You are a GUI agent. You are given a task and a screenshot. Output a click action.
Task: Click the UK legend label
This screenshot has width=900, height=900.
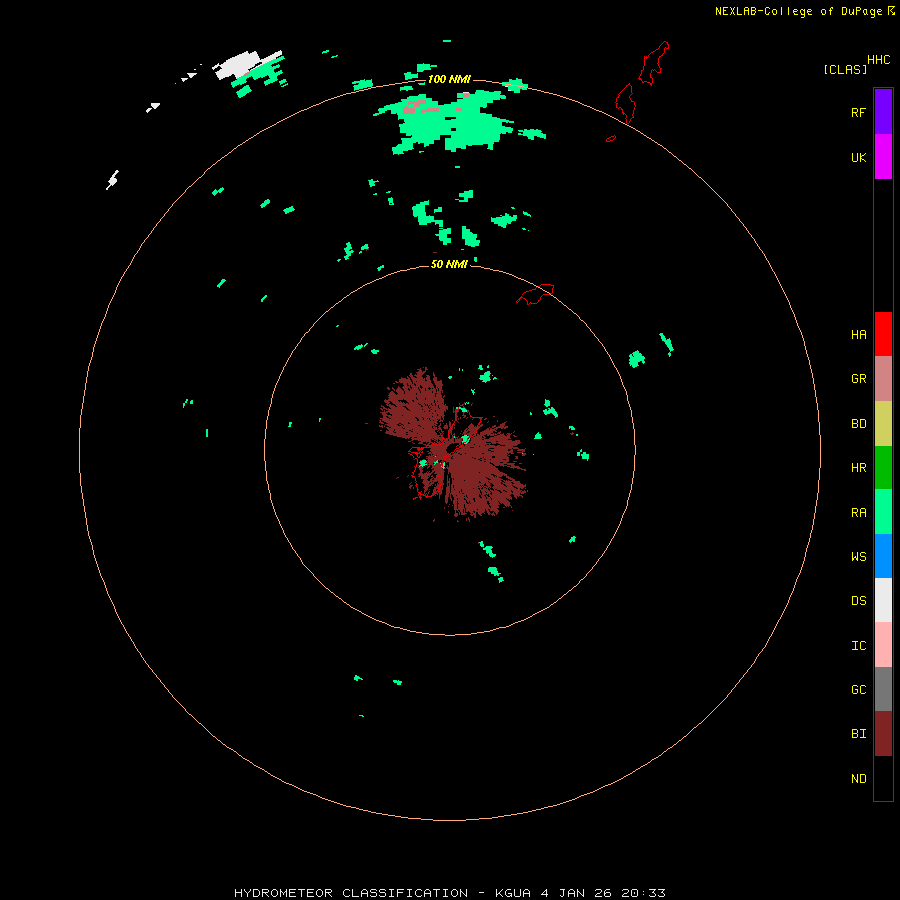(x=858, y=158)
